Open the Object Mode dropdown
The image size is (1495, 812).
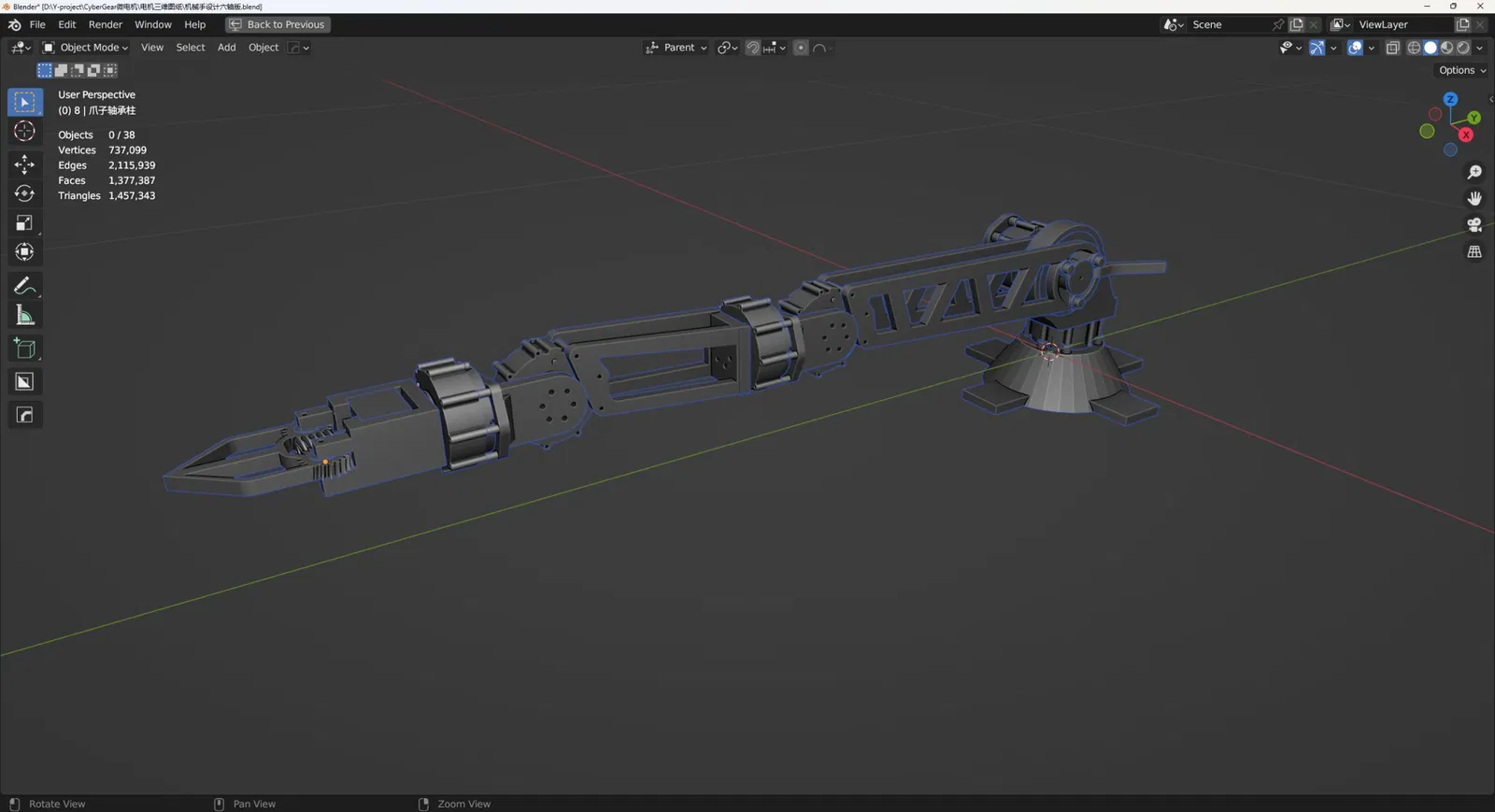(85, 48)
